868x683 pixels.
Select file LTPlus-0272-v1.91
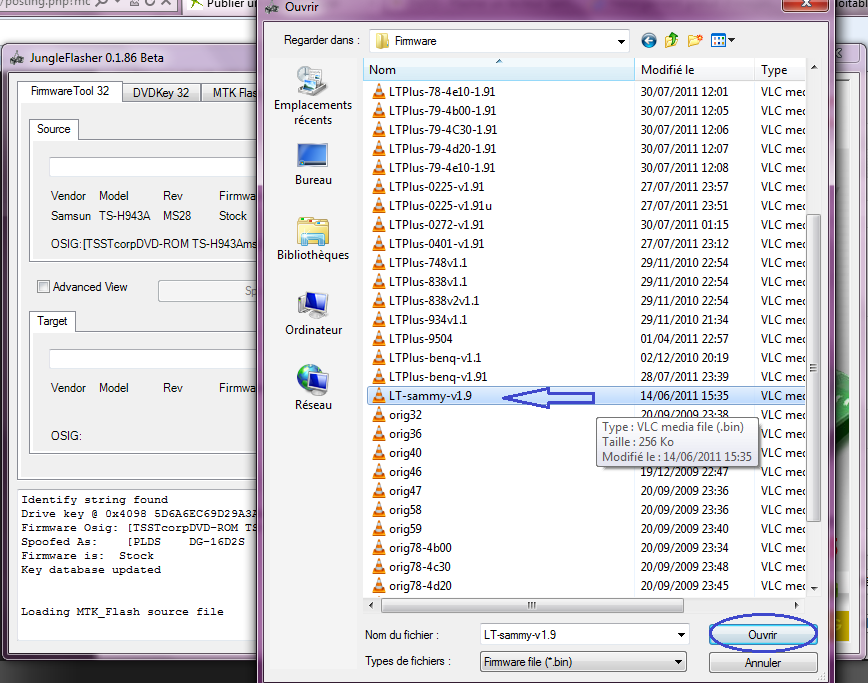pyautogui.click(x=436, y=225)
